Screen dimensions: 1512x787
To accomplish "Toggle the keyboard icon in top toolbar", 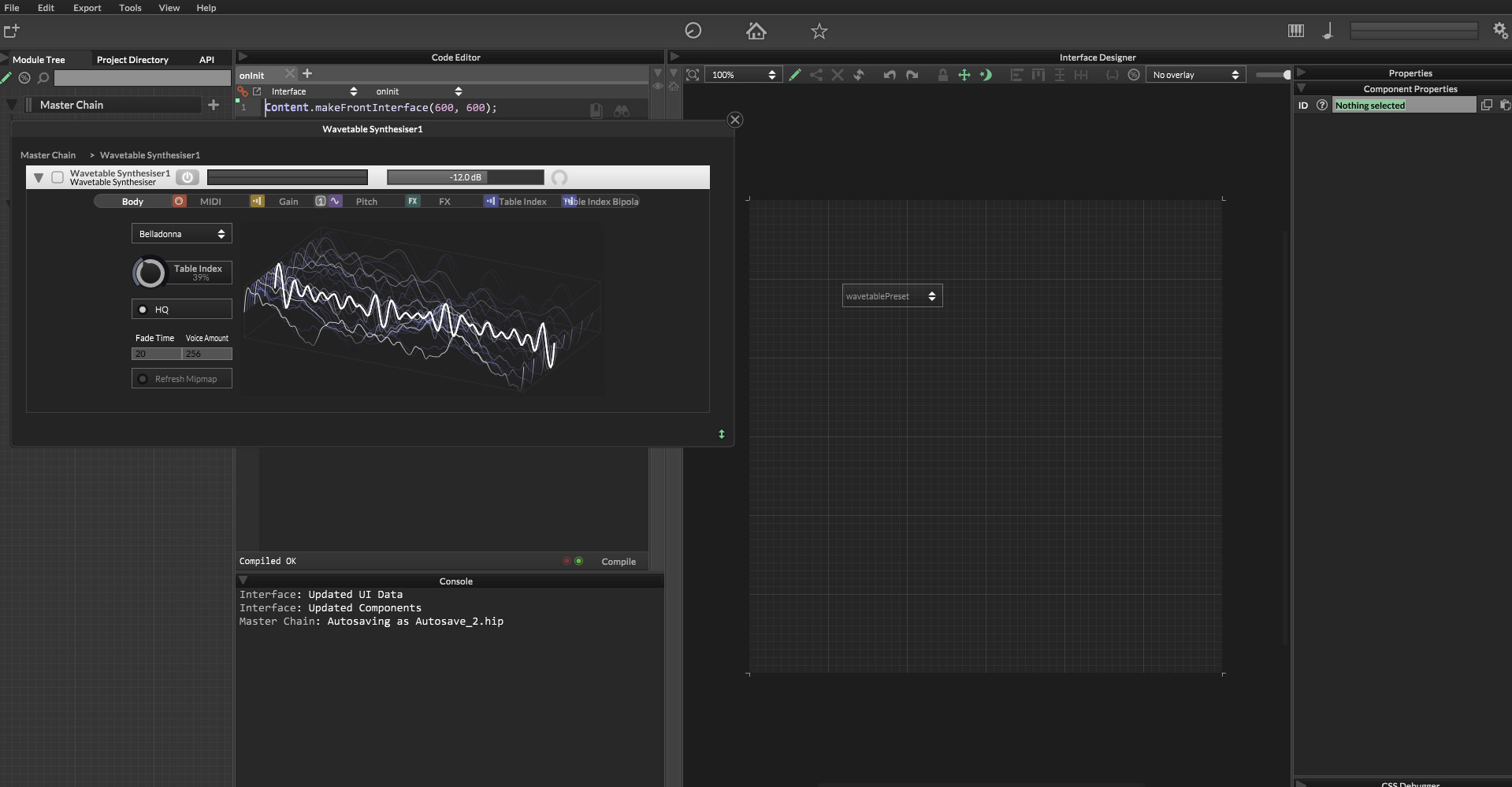I will click(1295, 31).
